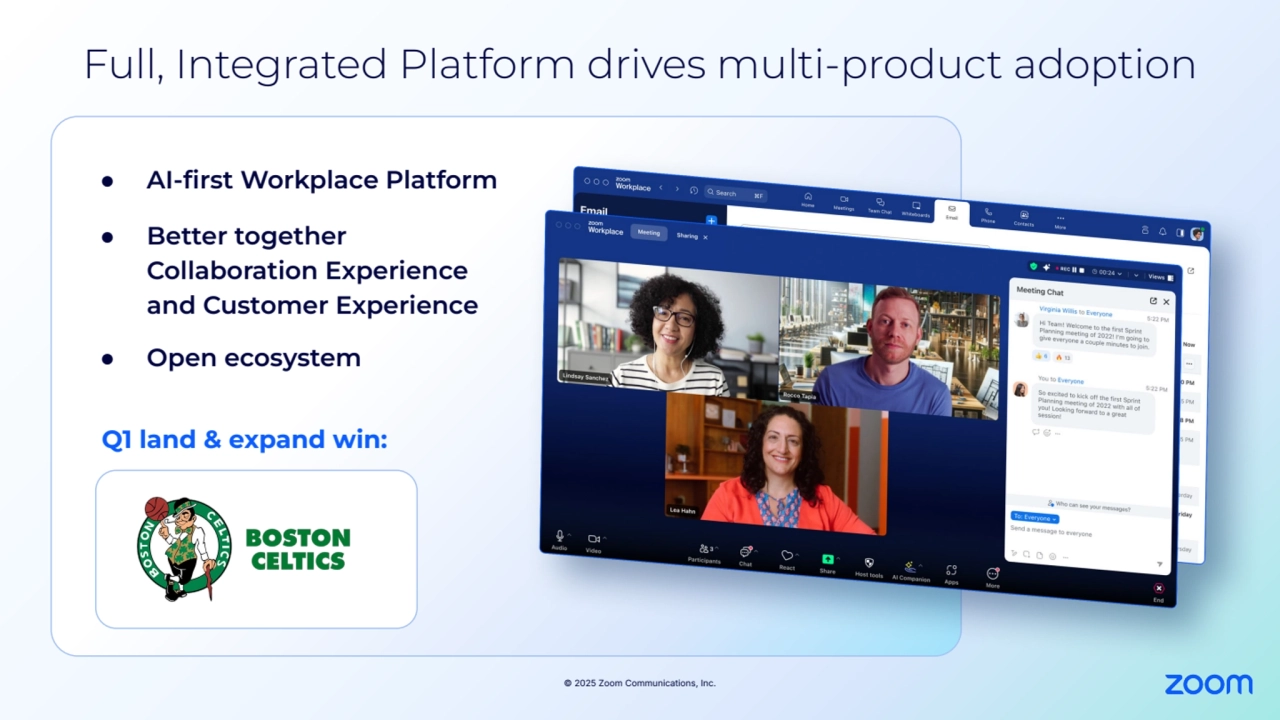This screenshot has height=720, width=1280.
Task: Pause the recording
Action: coord(1074,270)
